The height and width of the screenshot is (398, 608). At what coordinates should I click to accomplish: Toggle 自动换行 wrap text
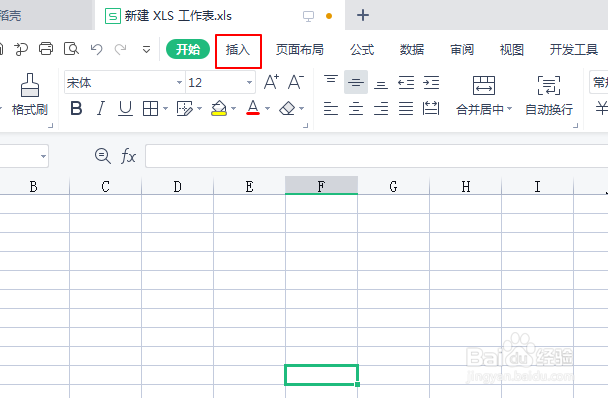(x=549, y=95)
